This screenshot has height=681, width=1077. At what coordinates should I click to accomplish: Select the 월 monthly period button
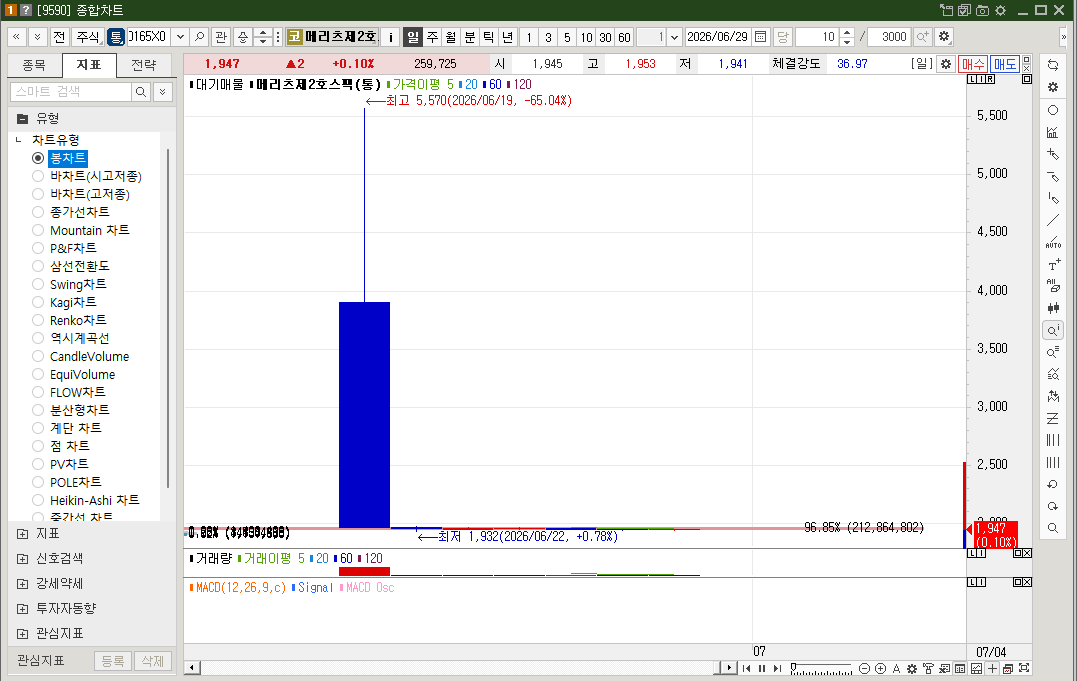pos(451,36)
